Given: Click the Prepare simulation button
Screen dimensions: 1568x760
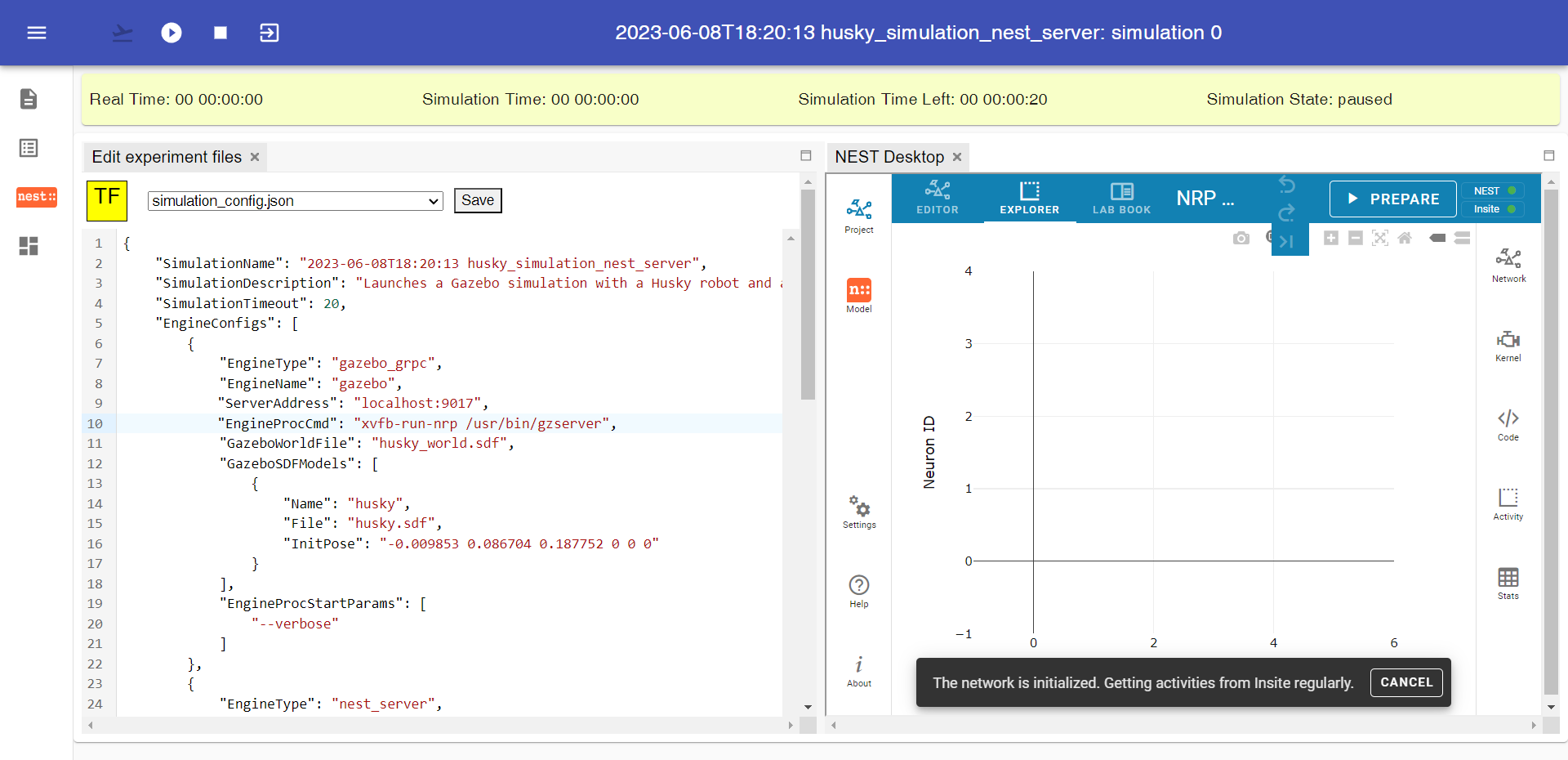Looking at the screenshot, I should tap(1393, 199).
